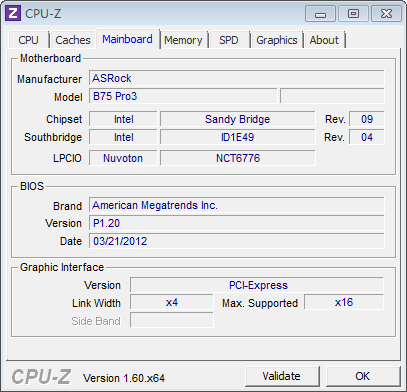This screenshot has width=407, height=392.
Task: Click the ID1E49 southbridge value
Action: click(x=238, y=137)
